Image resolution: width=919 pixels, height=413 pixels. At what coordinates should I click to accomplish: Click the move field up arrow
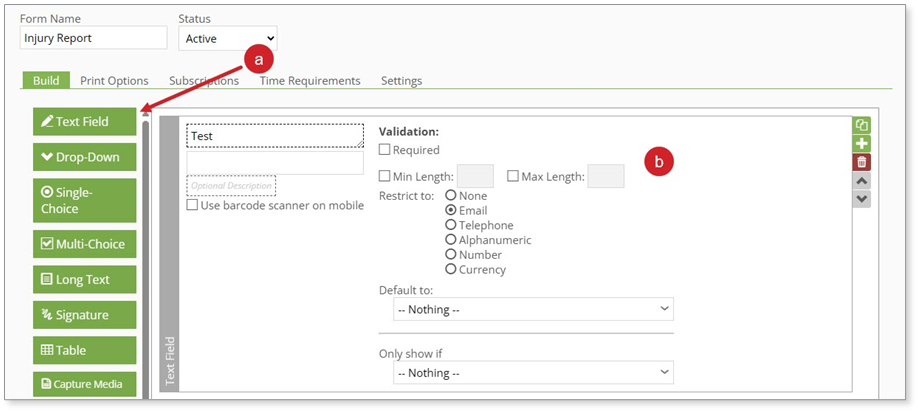tap(861, 180)
